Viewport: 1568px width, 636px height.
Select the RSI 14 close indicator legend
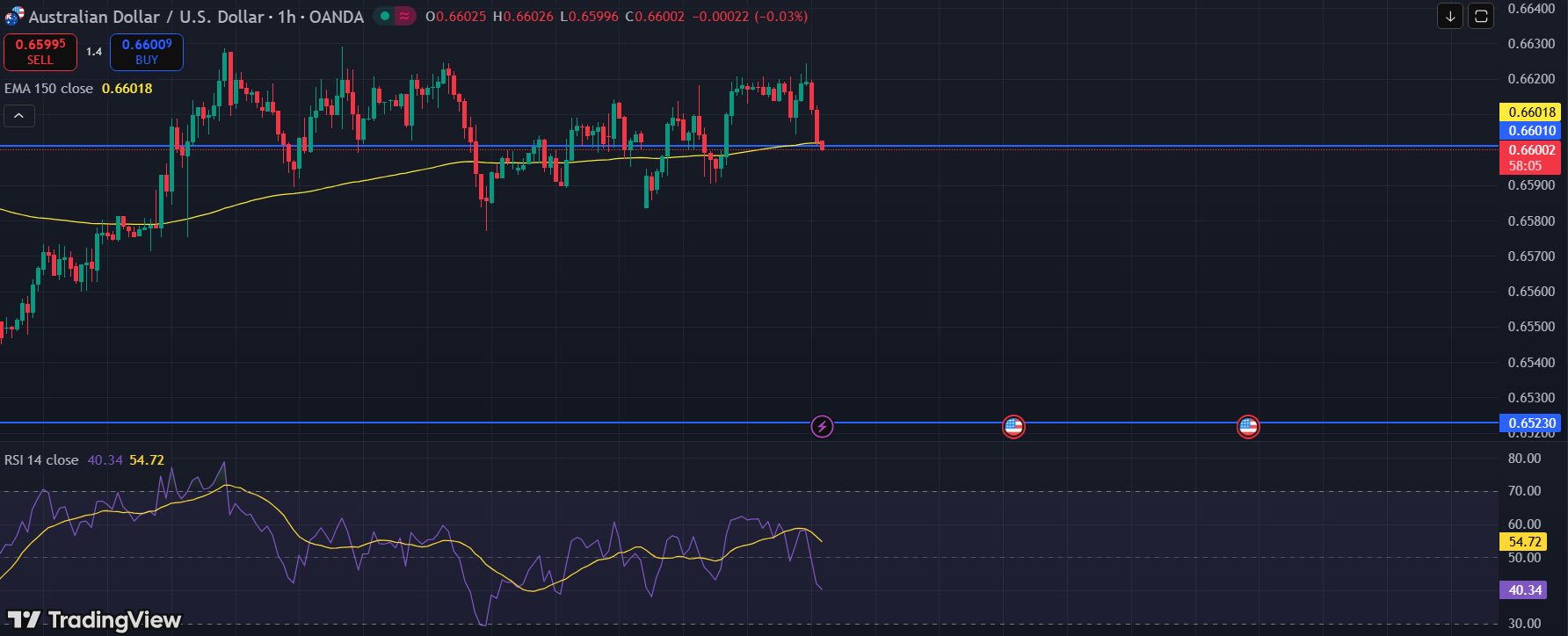point(41,460)
